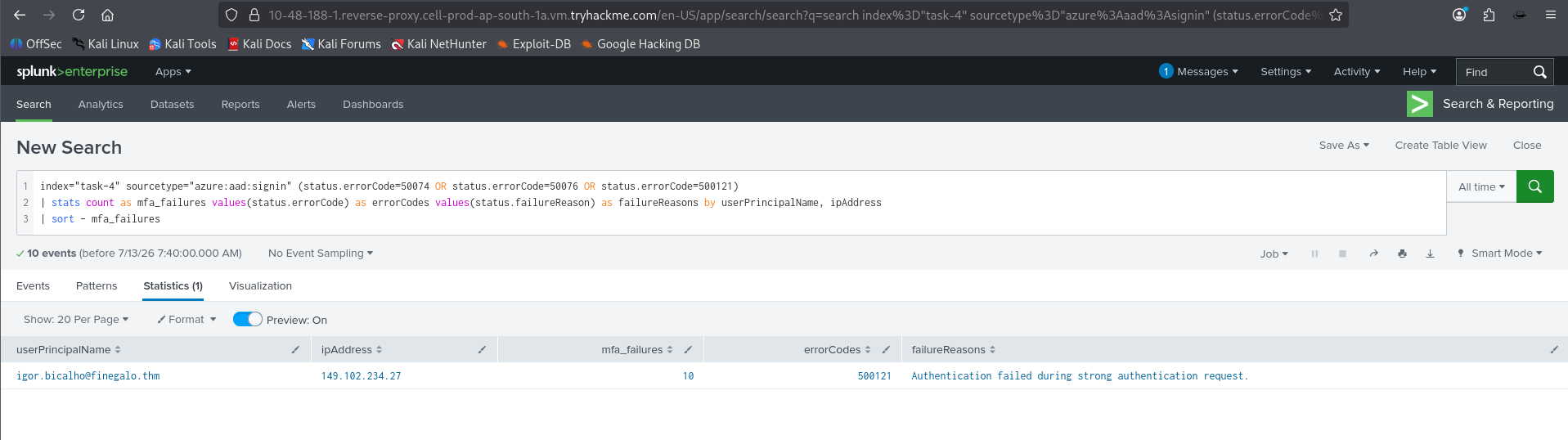Export results using the download icon
Image resolution: width=1568 pixels, height=440 pixels.
[x=1430, y=254]
